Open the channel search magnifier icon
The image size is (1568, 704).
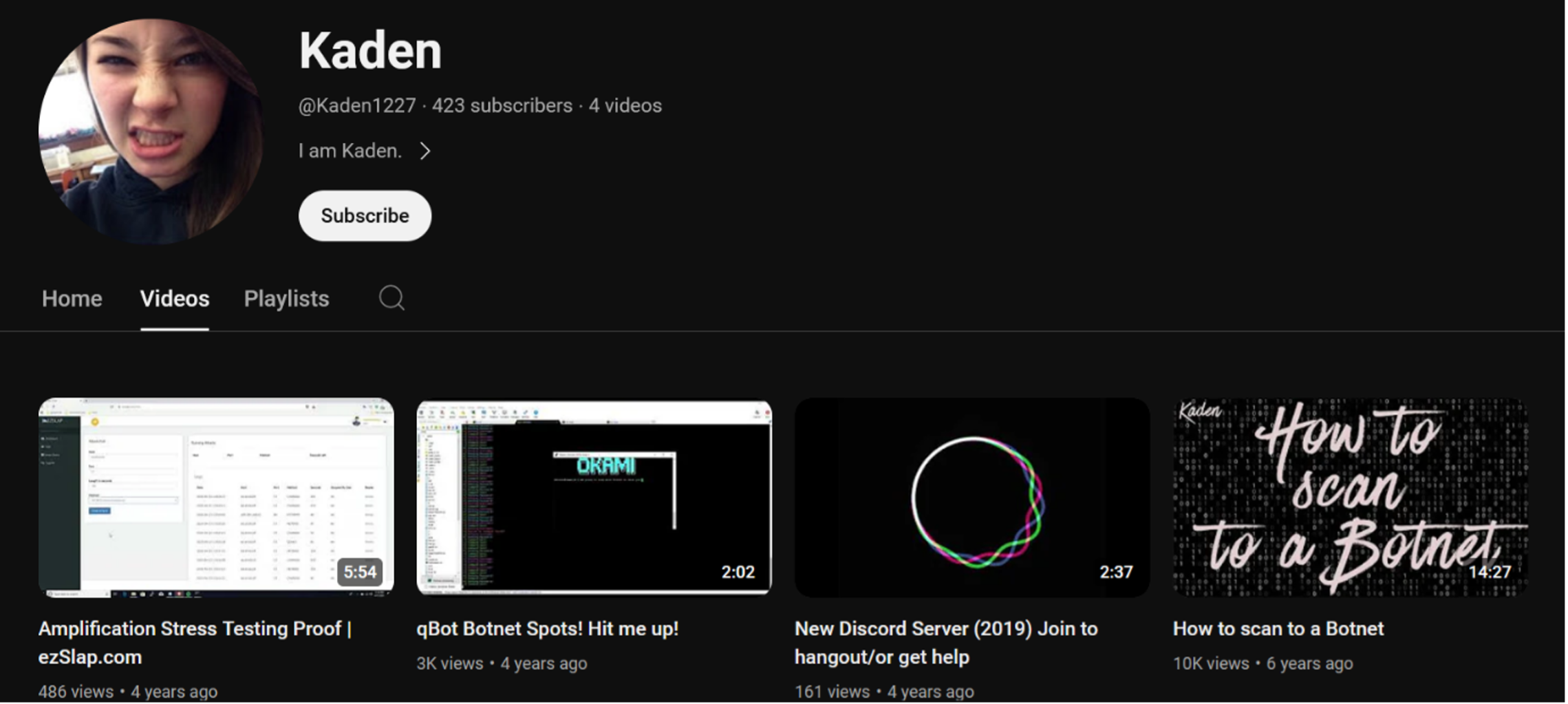click(391, 298)
